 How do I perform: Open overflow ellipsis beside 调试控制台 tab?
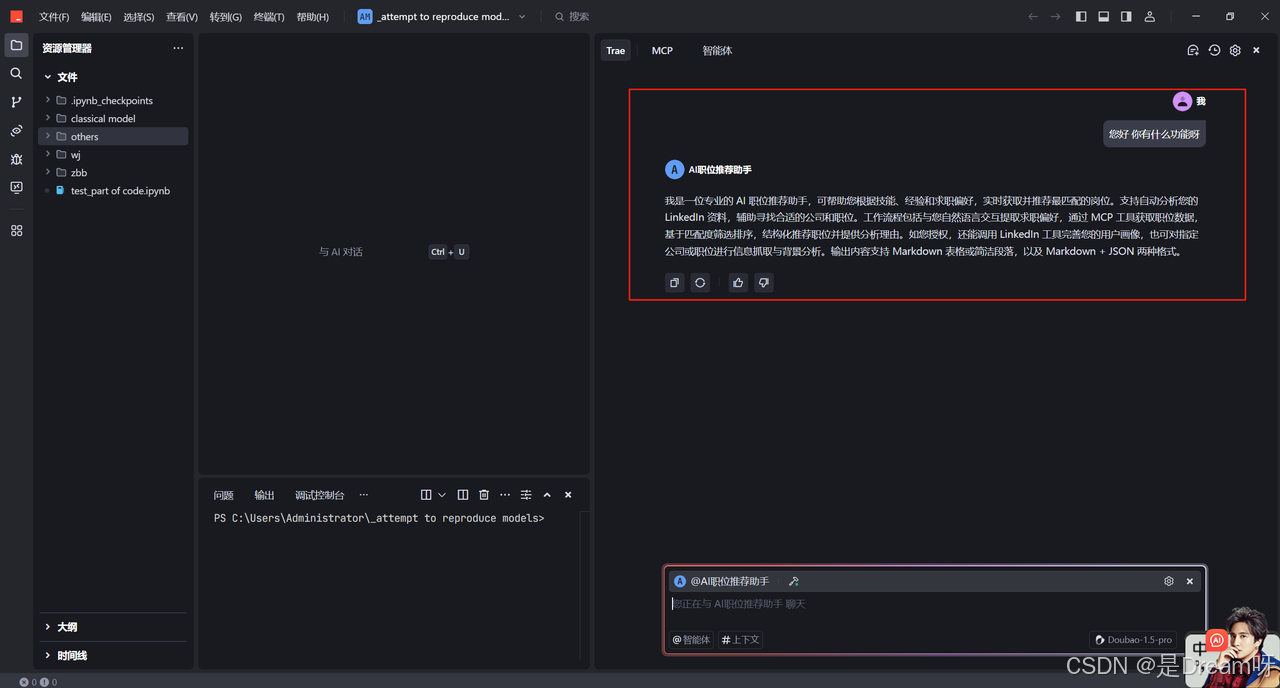[x=364, y=495]
